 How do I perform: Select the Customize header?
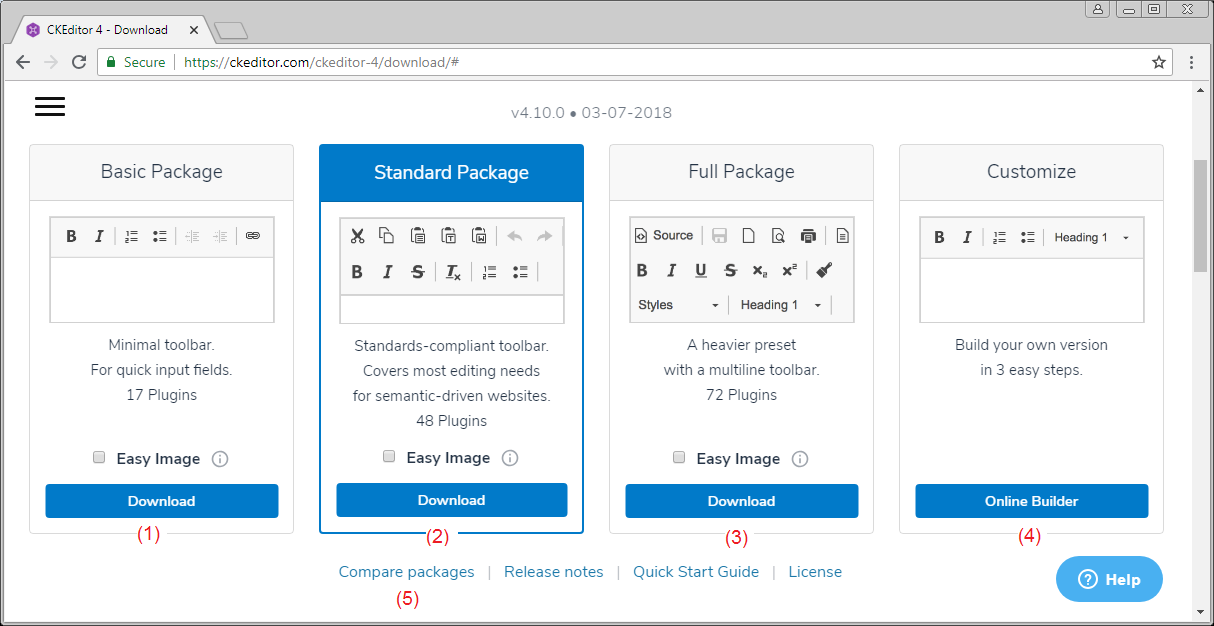pyautogui.click(x=1031, y=171)
